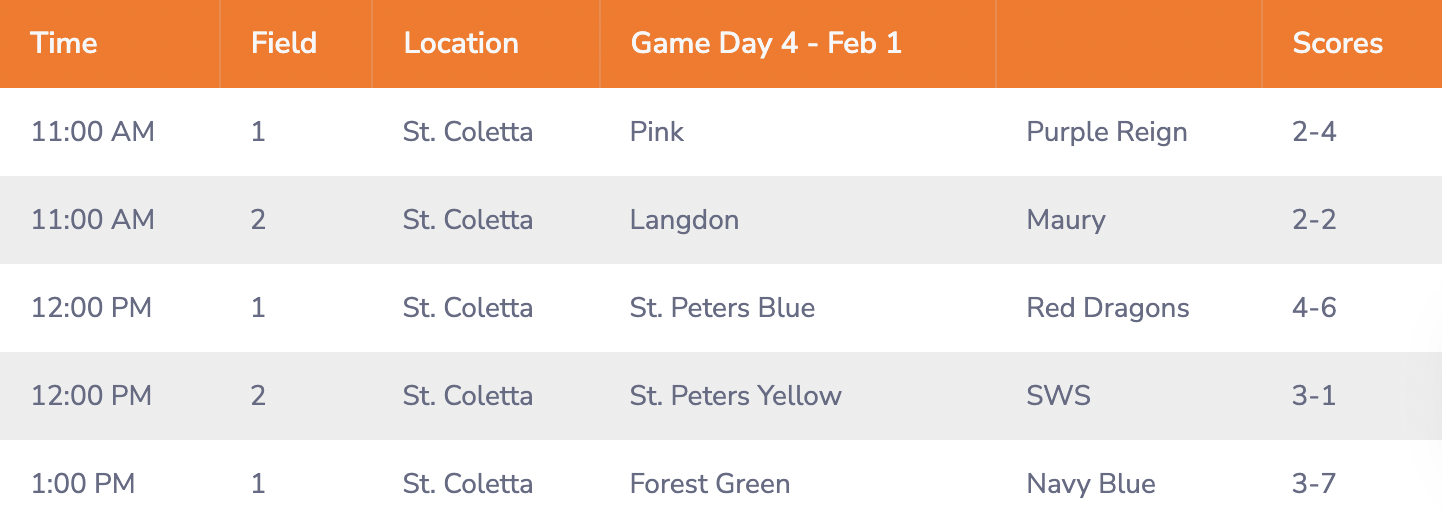Click the 2-4 score
The height and width of the screenshot is (530, 1442).
(x=1314, y=132)
